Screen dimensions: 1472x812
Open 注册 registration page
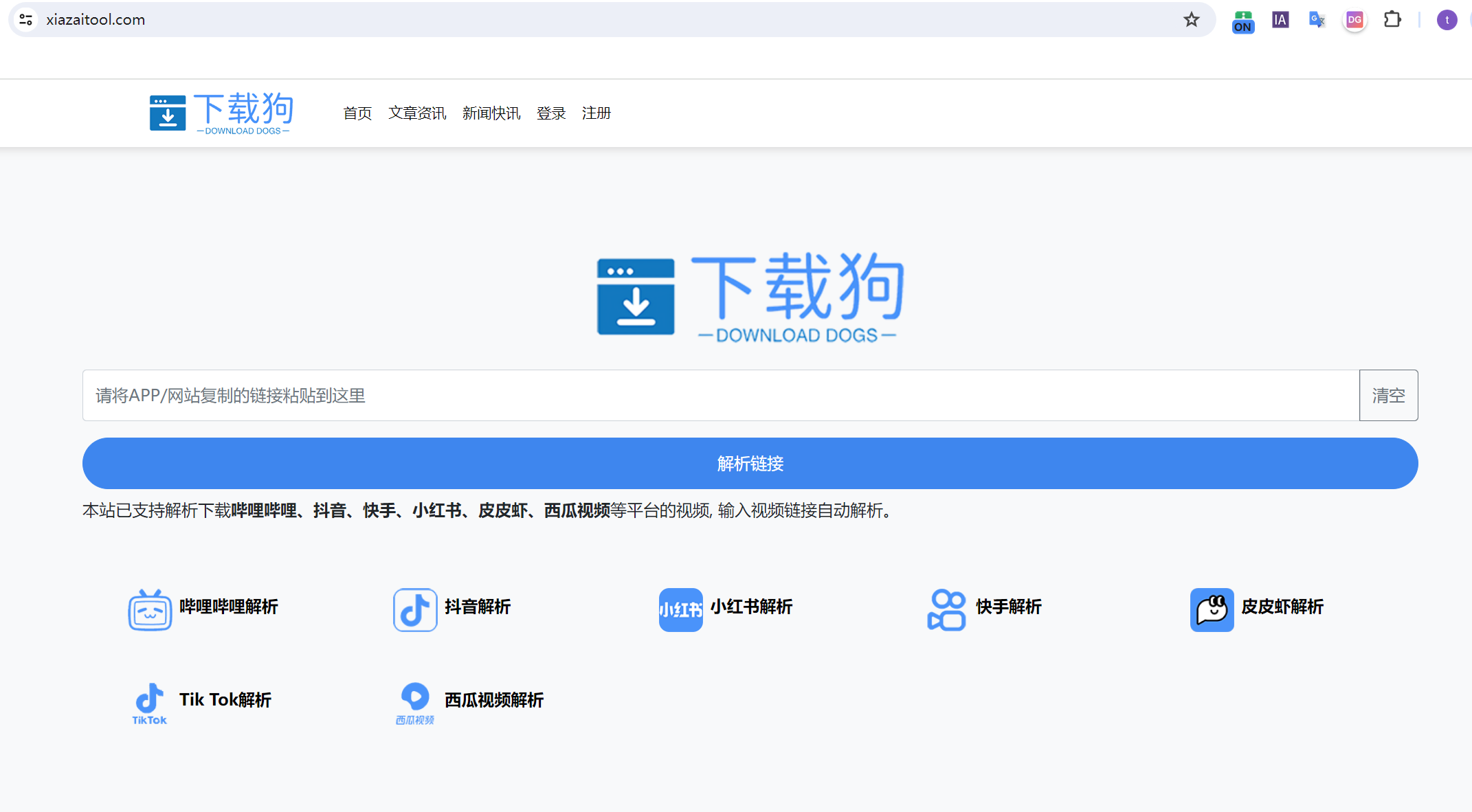[596, 113]
